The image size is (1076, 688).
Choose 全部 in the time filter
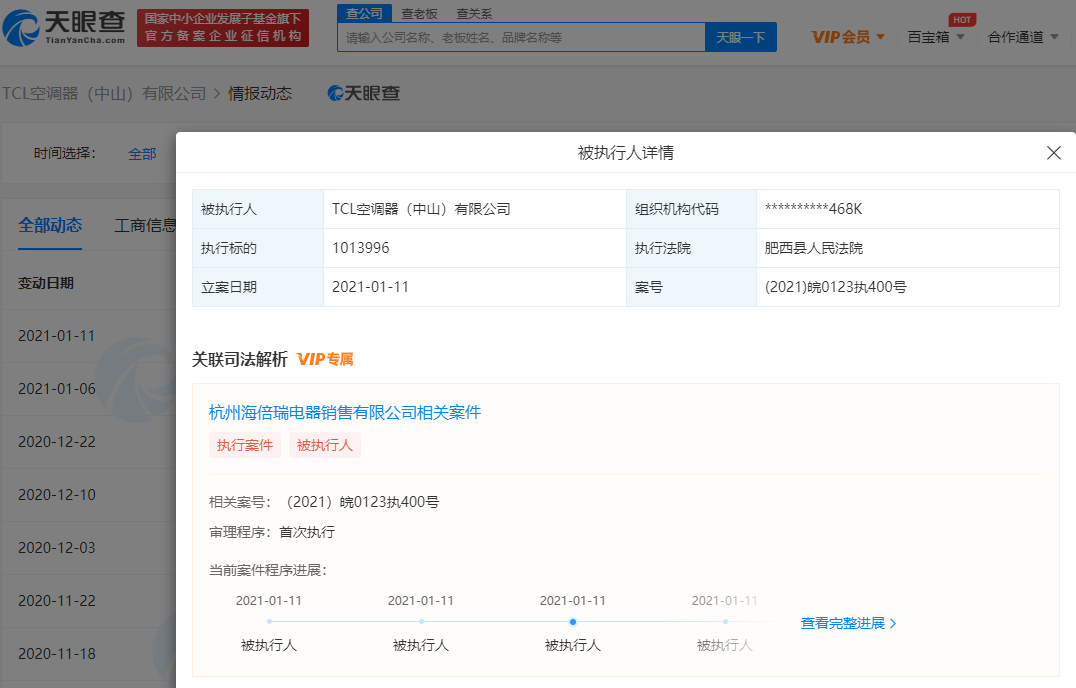142,153
